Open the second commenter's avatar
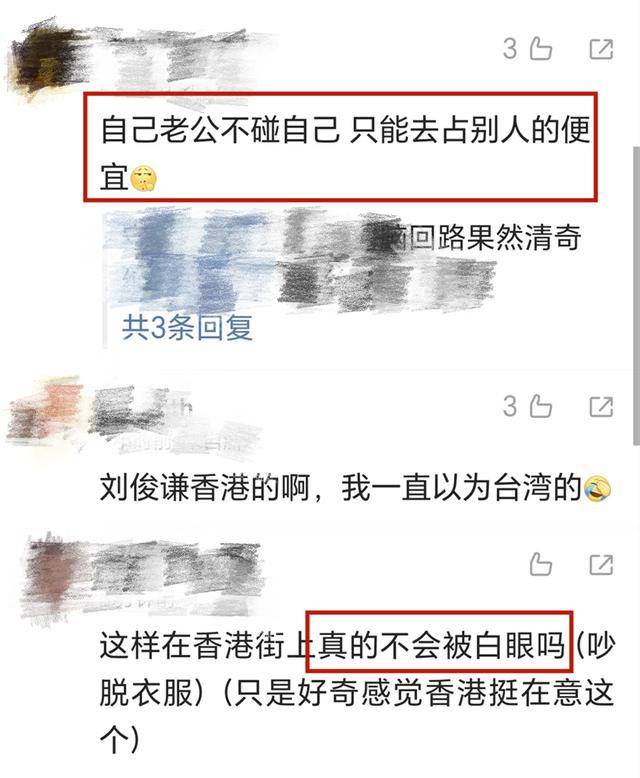 pyautogui.click(x=45, y=414)
